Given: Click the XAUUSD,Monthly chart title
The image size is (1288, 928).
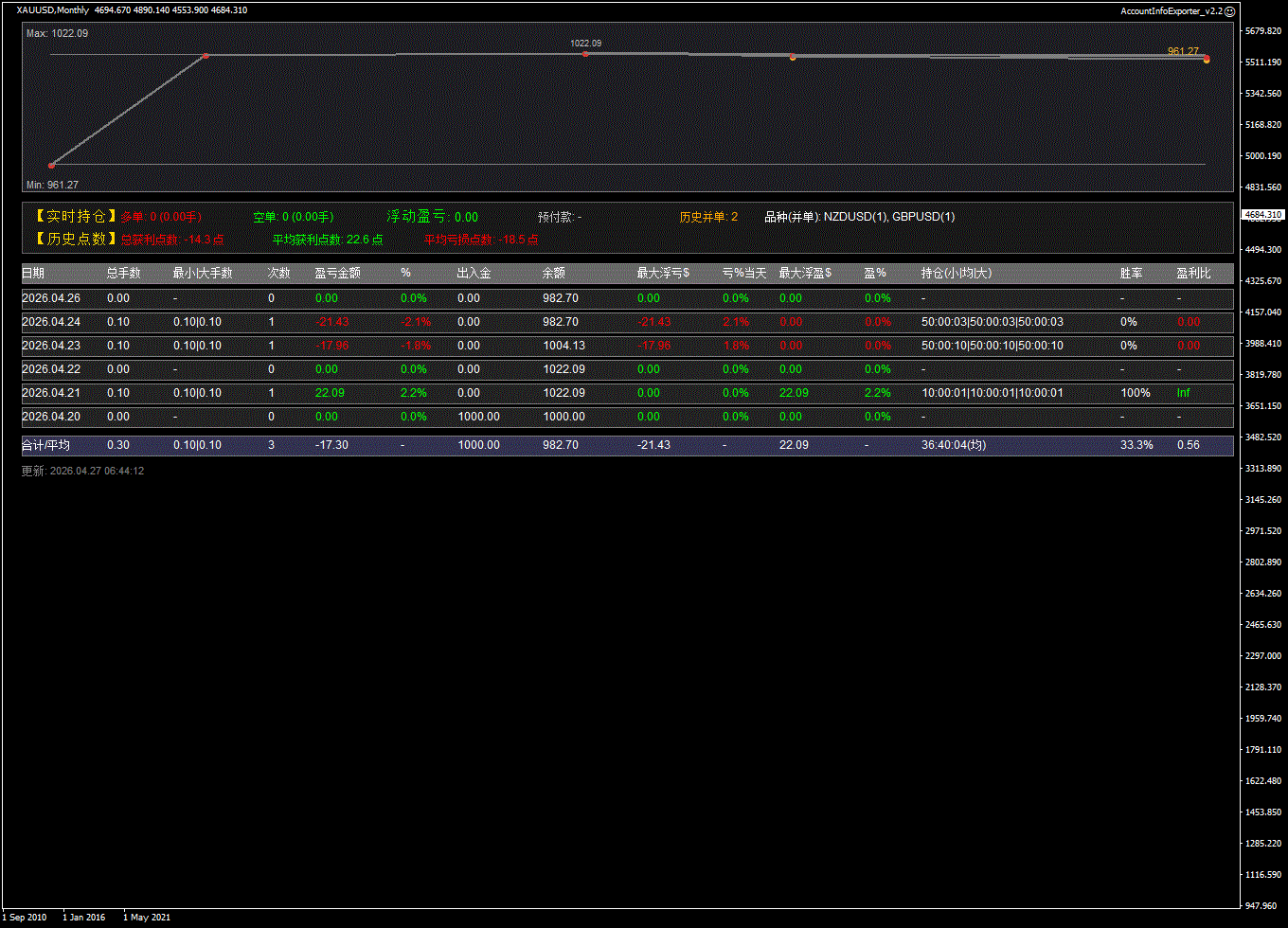Looking at the screenshot, I should coord(53,10).
